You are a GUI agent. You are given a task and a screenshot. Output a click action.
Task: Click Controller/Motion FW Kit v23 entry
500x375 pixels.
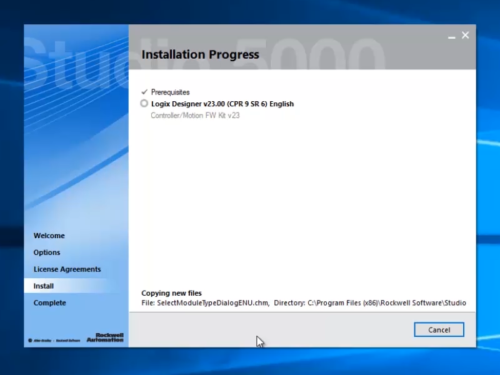click(195, 115)
